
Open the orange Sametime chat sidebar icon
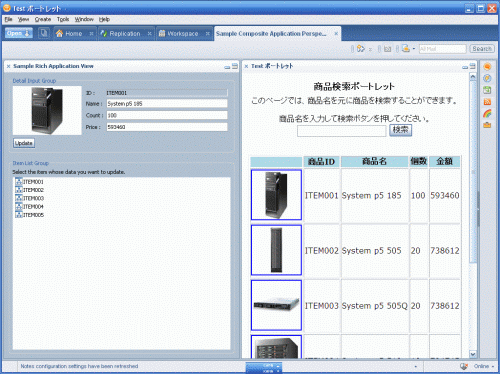click(x=487, y=67)
